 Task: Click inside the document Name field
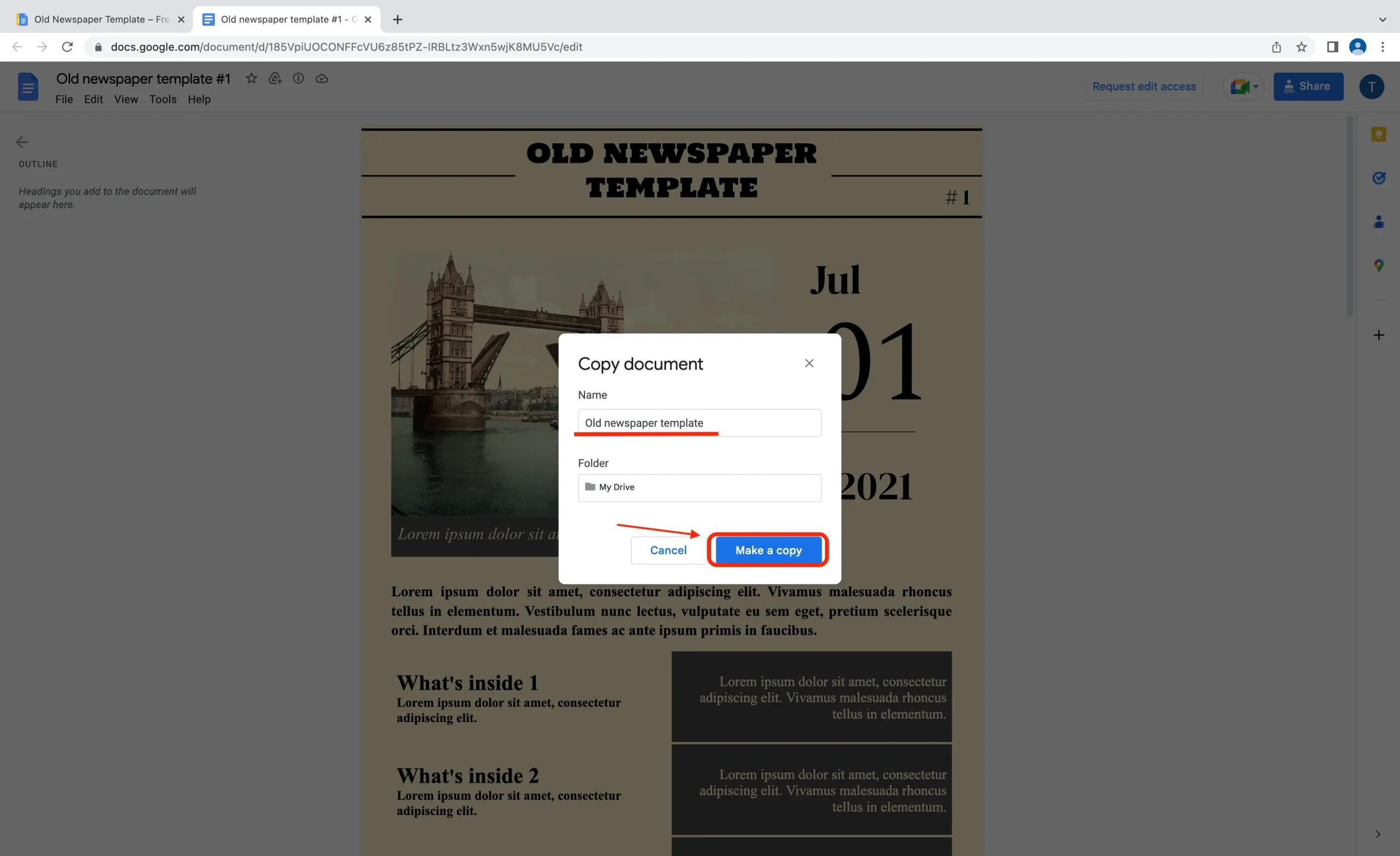pyautogui.click(x=699, y=423)
